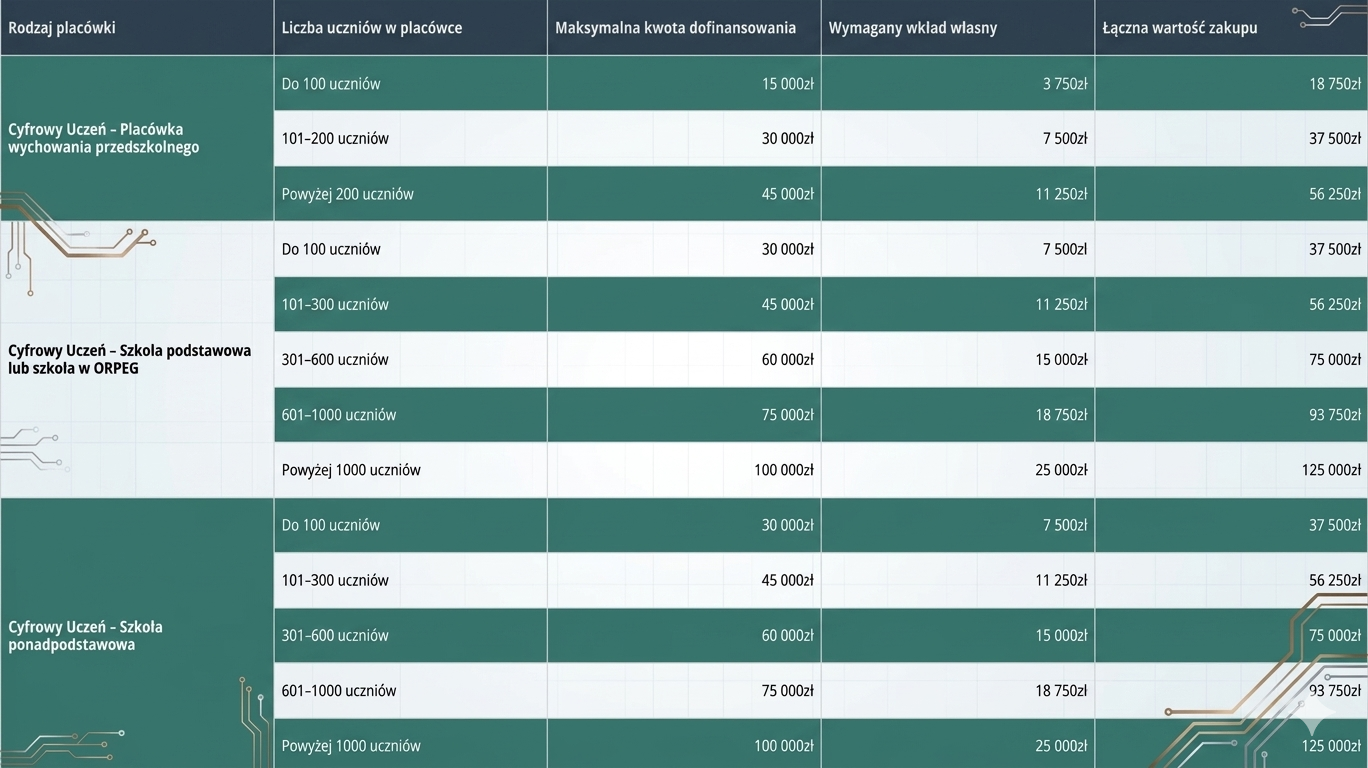Select the "15 000zł" maximum funding cell
This screenshot has width=1368, height=768.
pos(787,84)
